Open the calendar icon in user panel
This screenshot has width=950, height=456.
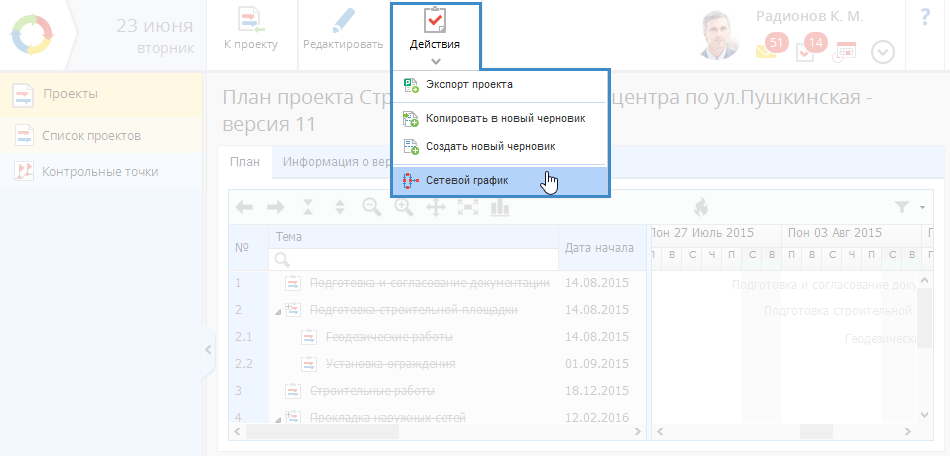845,50
